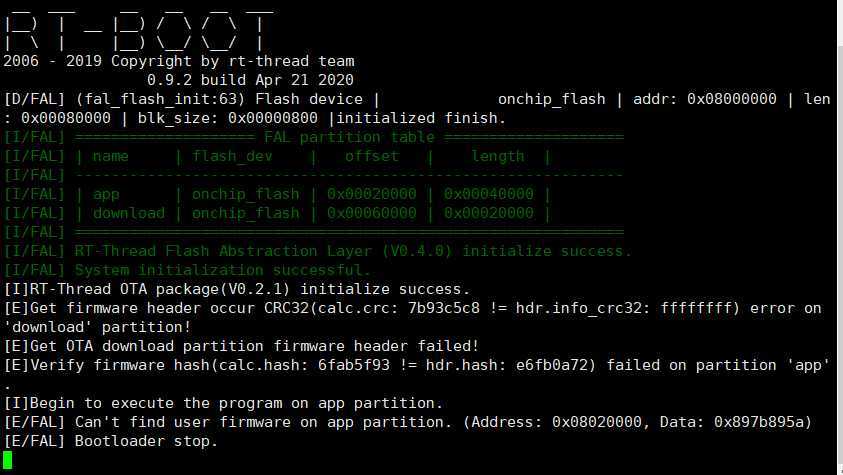The image size is (843, 475).
Task: Click the RT-Thread ASCII art logo
Action: pyautogui.click(x=137, y=25)
